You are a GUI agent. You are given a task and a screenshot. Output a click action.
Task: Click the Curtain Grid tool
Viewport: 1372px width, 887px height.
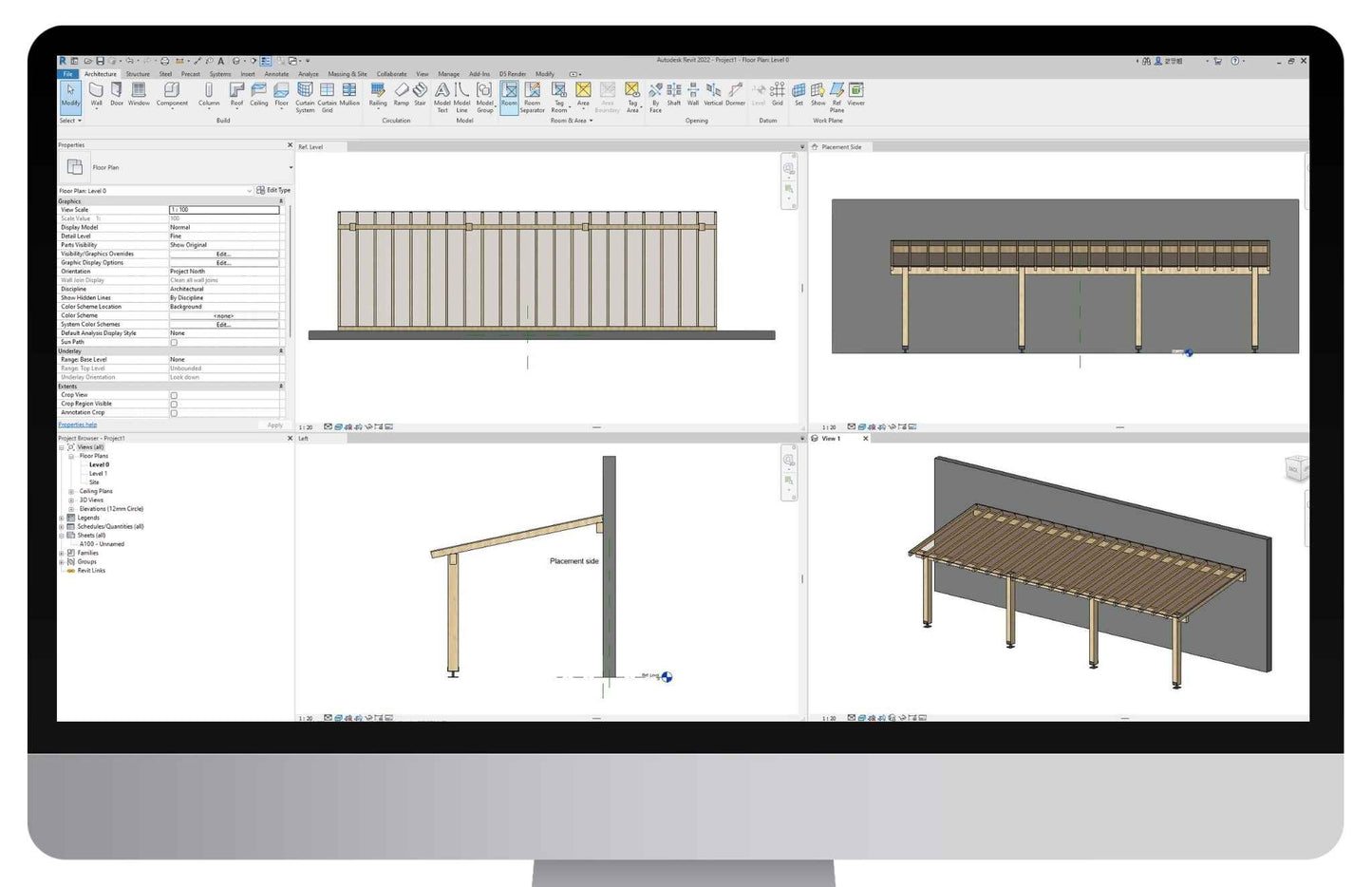[327, 94]
